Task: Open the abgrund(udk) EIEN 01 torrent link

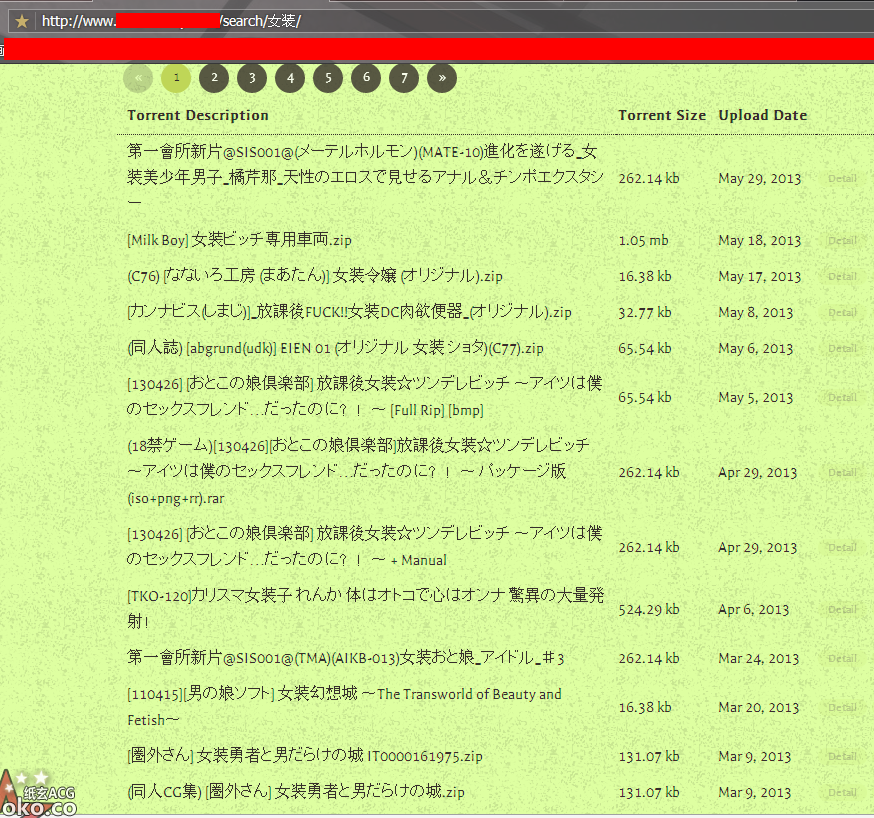Action: [335, 348]
